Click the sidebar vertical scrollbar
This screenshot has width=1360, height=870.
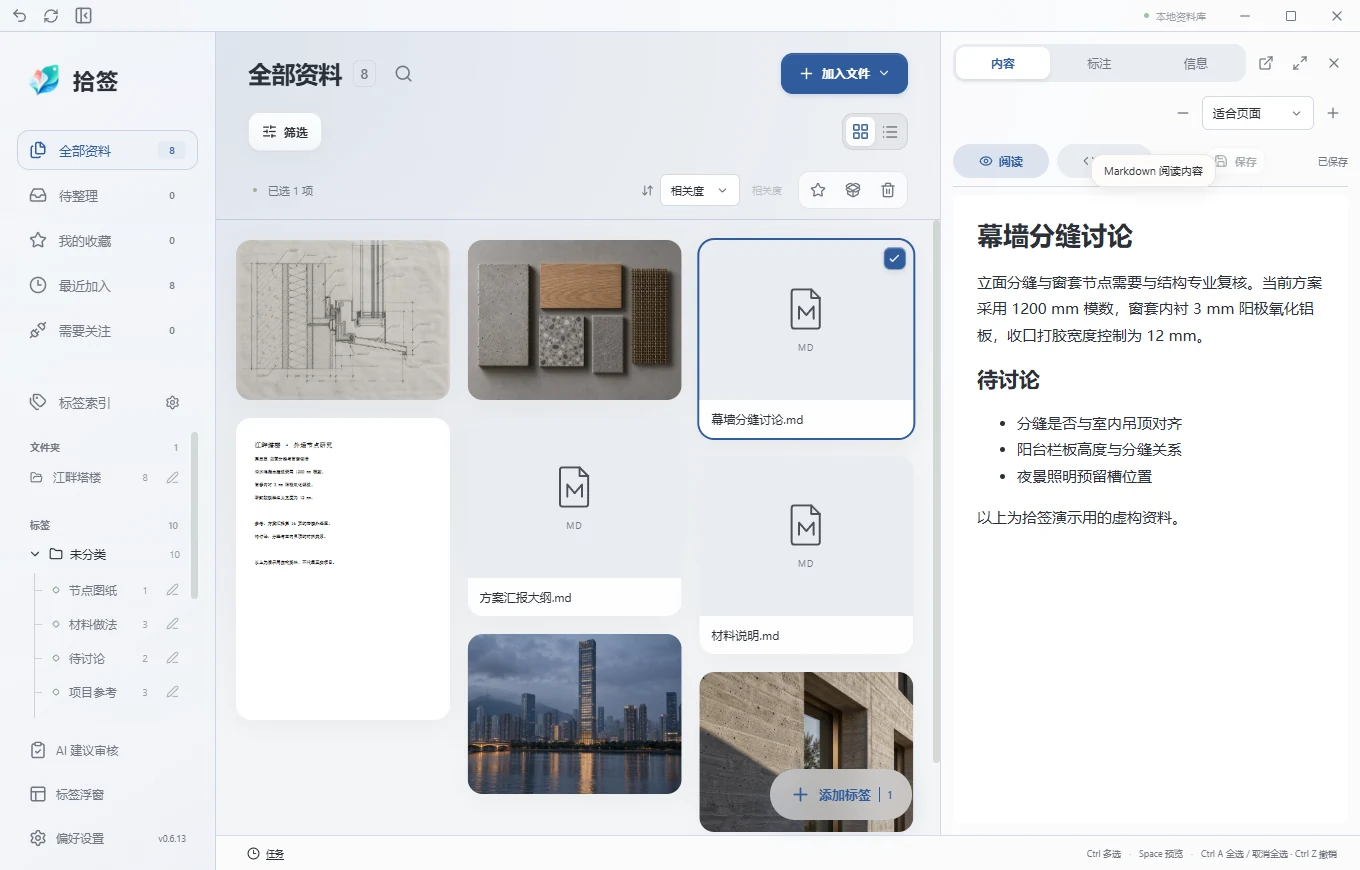(x=194, y=515)
